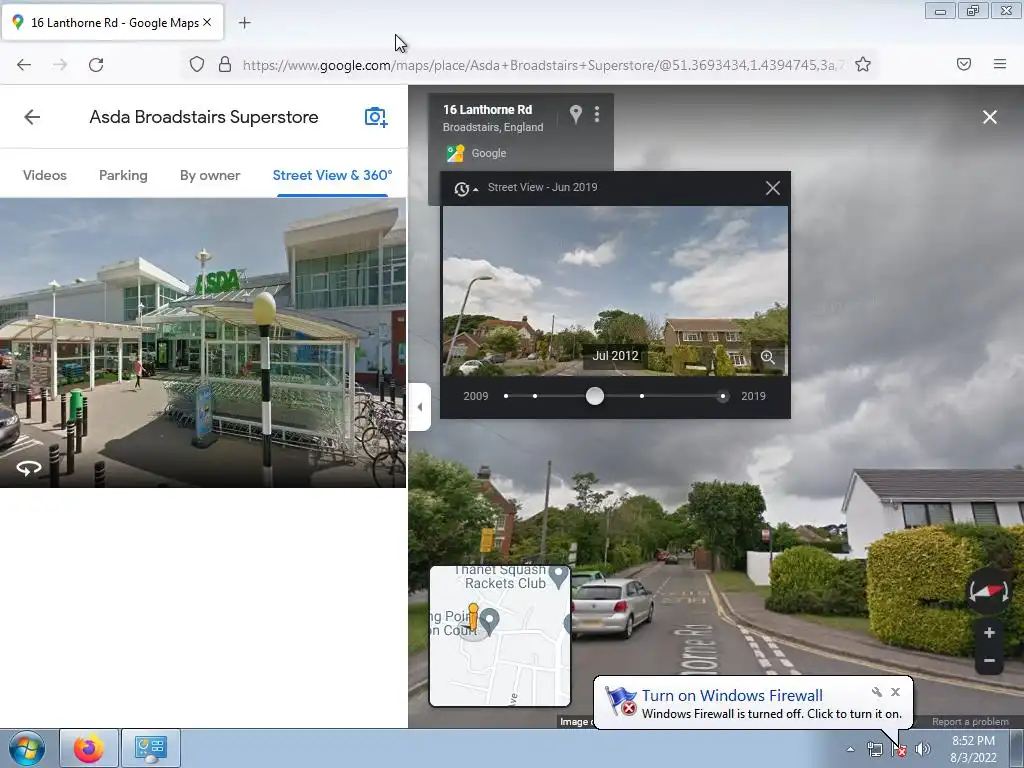
Task: Click the Thanet Squash Rackets Club pin on minimap
Action: coord(558,576)
